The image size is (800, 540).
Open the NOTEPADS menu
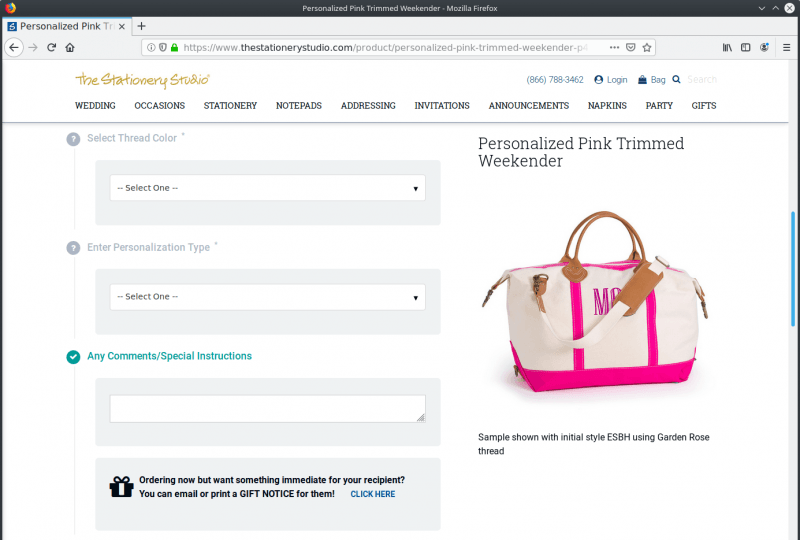click(299, 106)
